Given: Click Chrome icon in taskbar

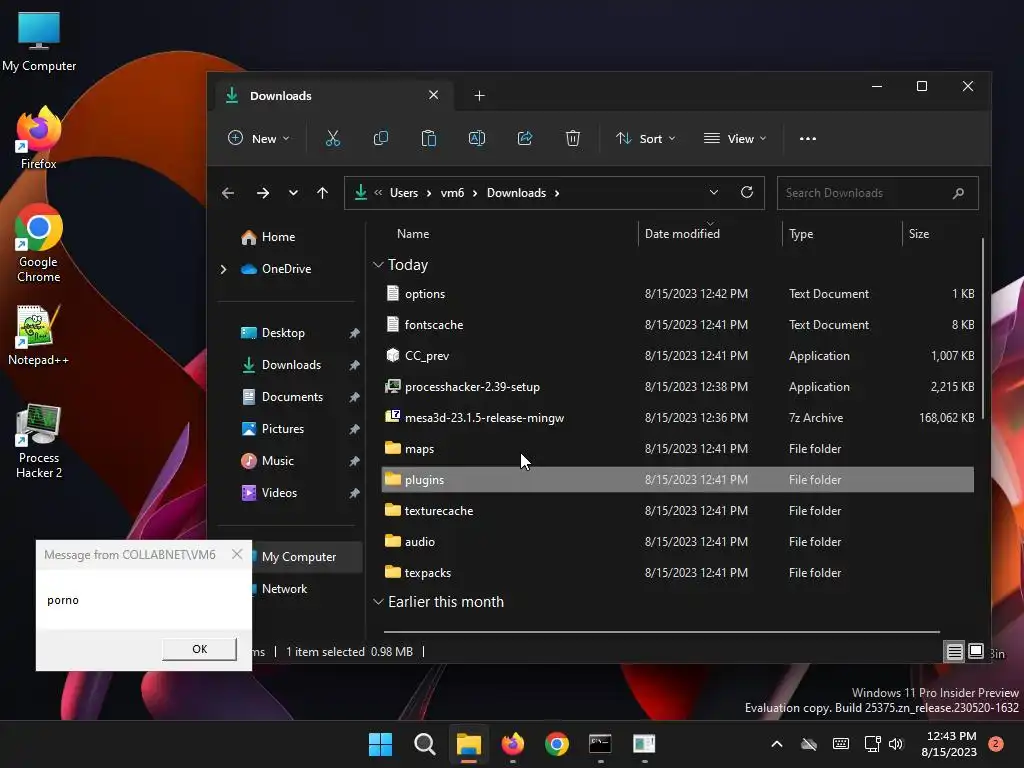Looking at the screenshot, I should pyautogui.click(x=556, y=744).
